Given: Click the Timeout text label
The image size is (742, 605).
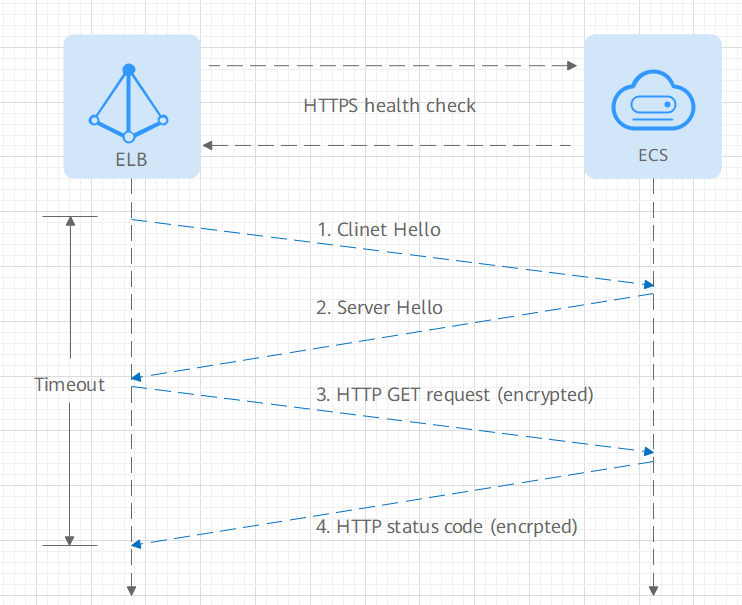Looking at the screenshot, I should tap(69, 384).
